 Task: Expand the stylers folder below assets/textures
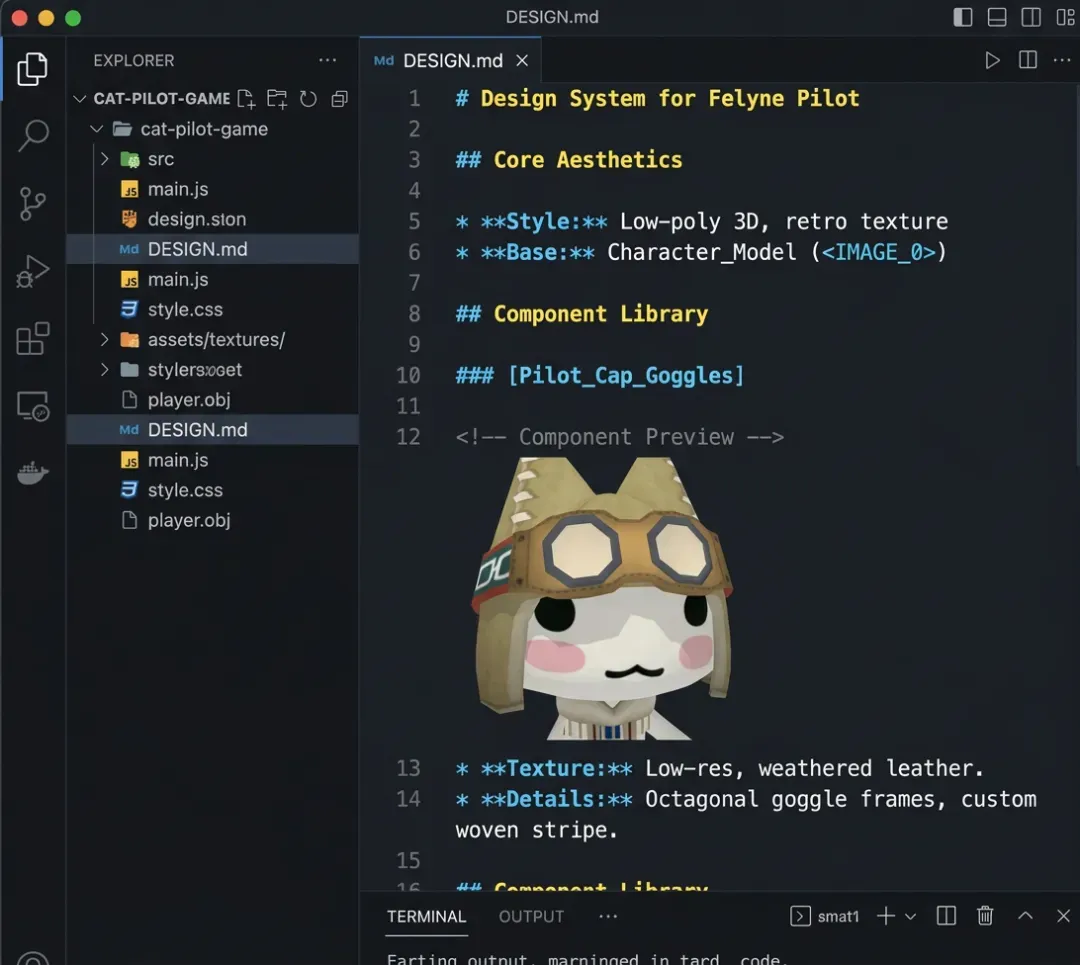click(105, 370)
